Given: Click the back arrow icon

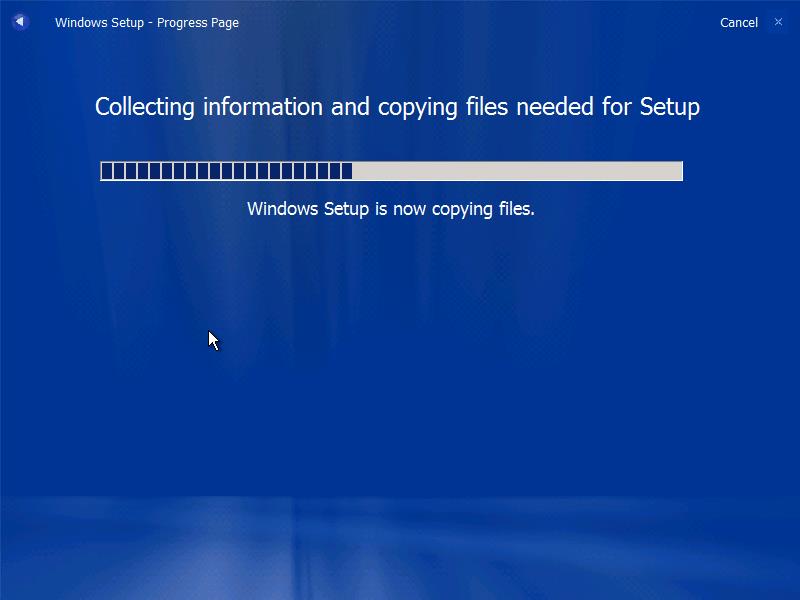Looking at the screenshot, I should click(20, 22).
